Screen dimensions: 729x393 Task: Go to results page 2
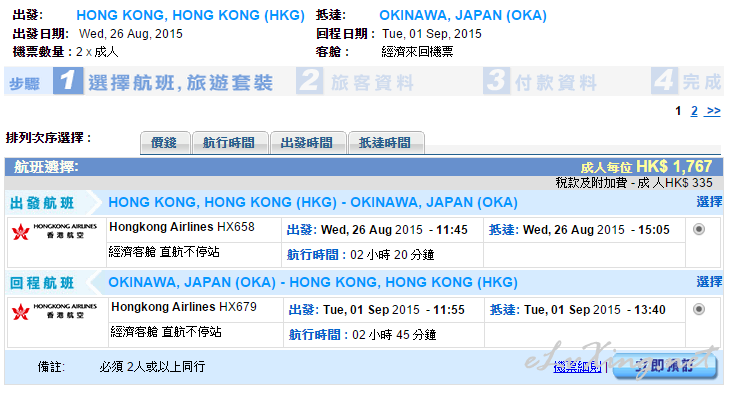[694, 111]
